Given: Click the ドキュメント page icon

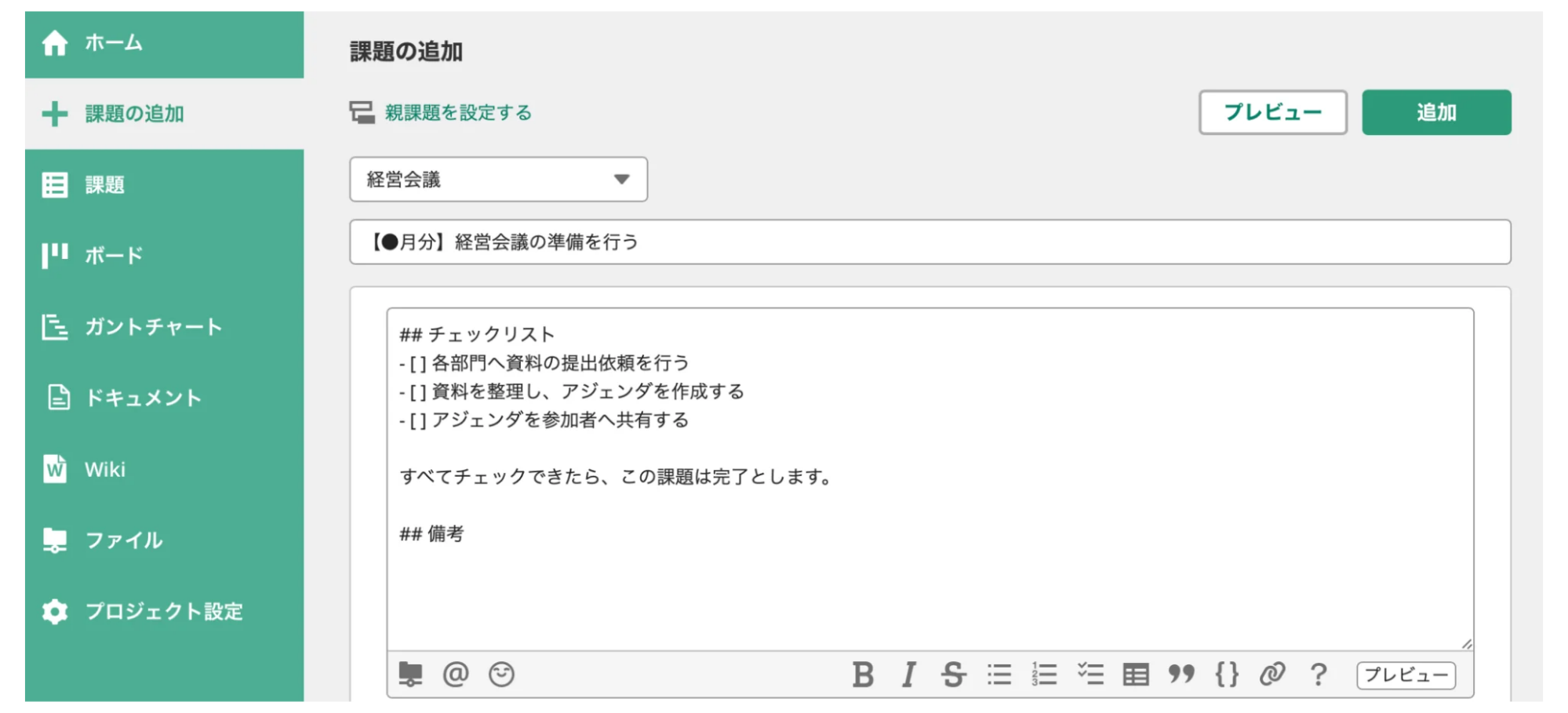Looking at the screenshot, I should [59, 398].
